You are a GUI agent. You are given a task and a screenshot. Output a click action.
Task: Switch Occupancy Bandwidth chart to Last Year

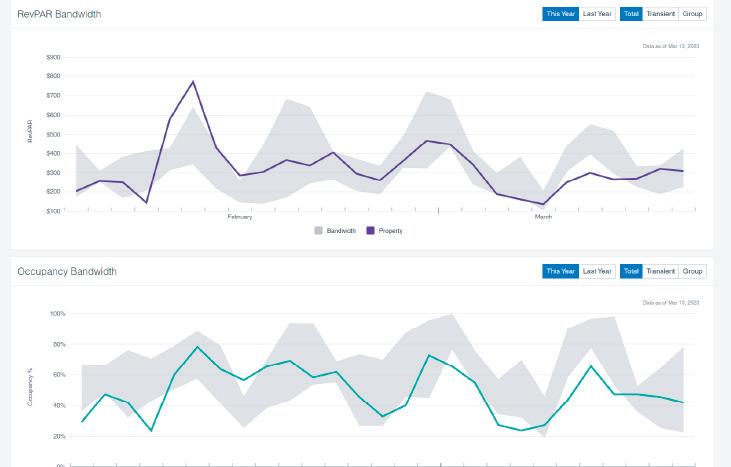[x=597, y=271]
